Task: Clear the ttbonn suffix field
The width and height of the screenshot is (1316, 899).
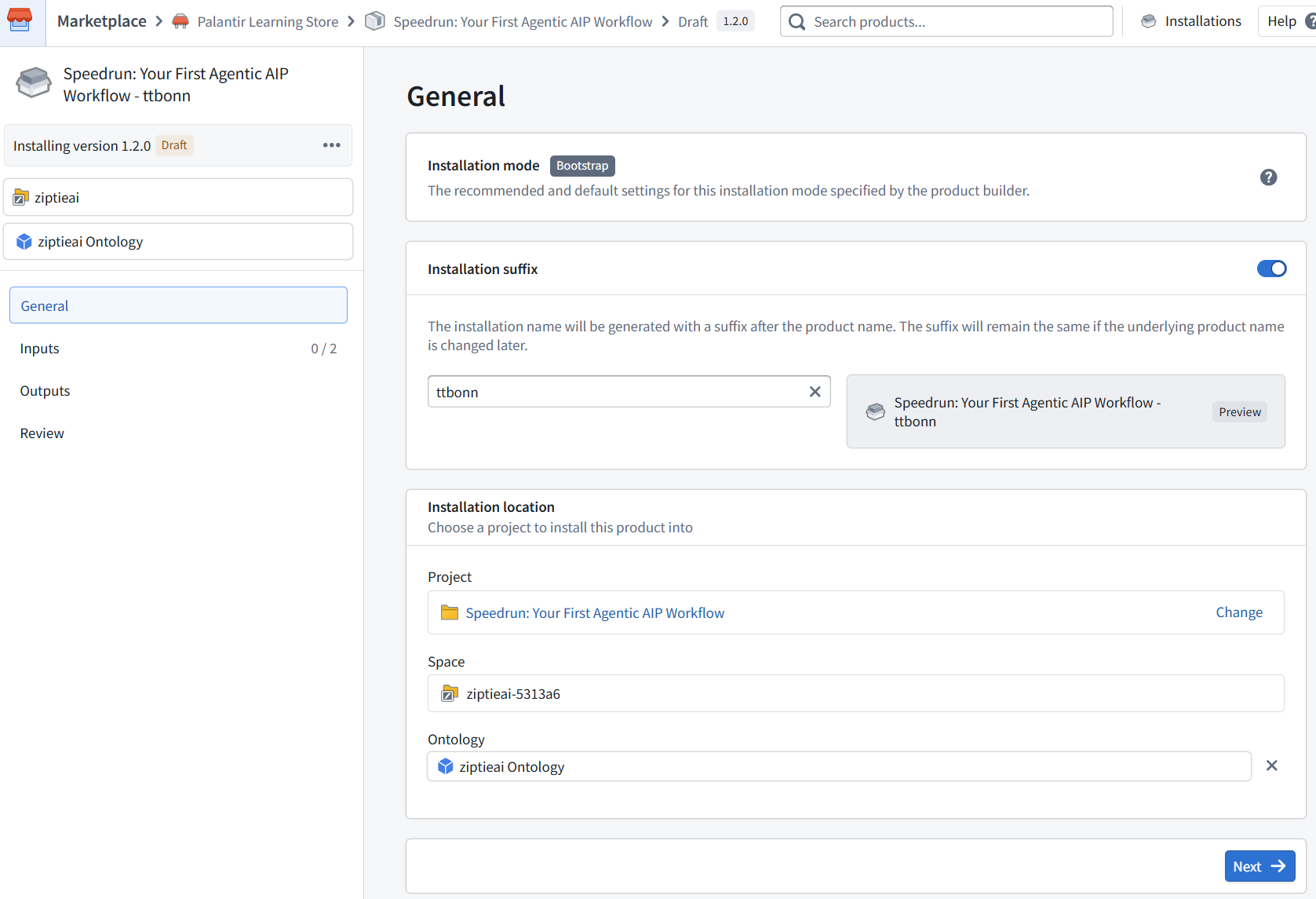Action: (815, 392)
